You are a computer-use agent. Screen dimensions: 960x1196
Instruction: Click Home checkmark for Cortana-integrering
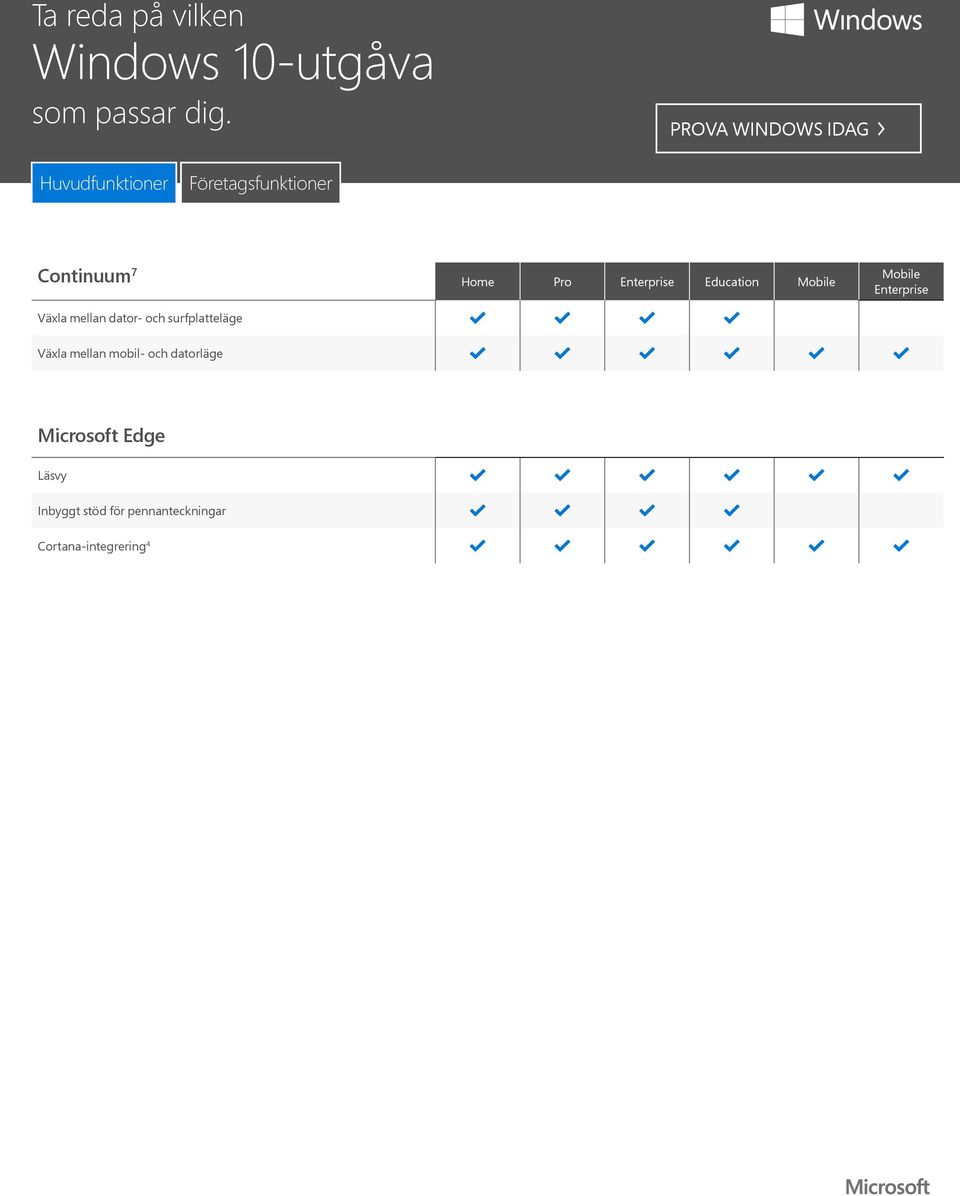(477, 545)
